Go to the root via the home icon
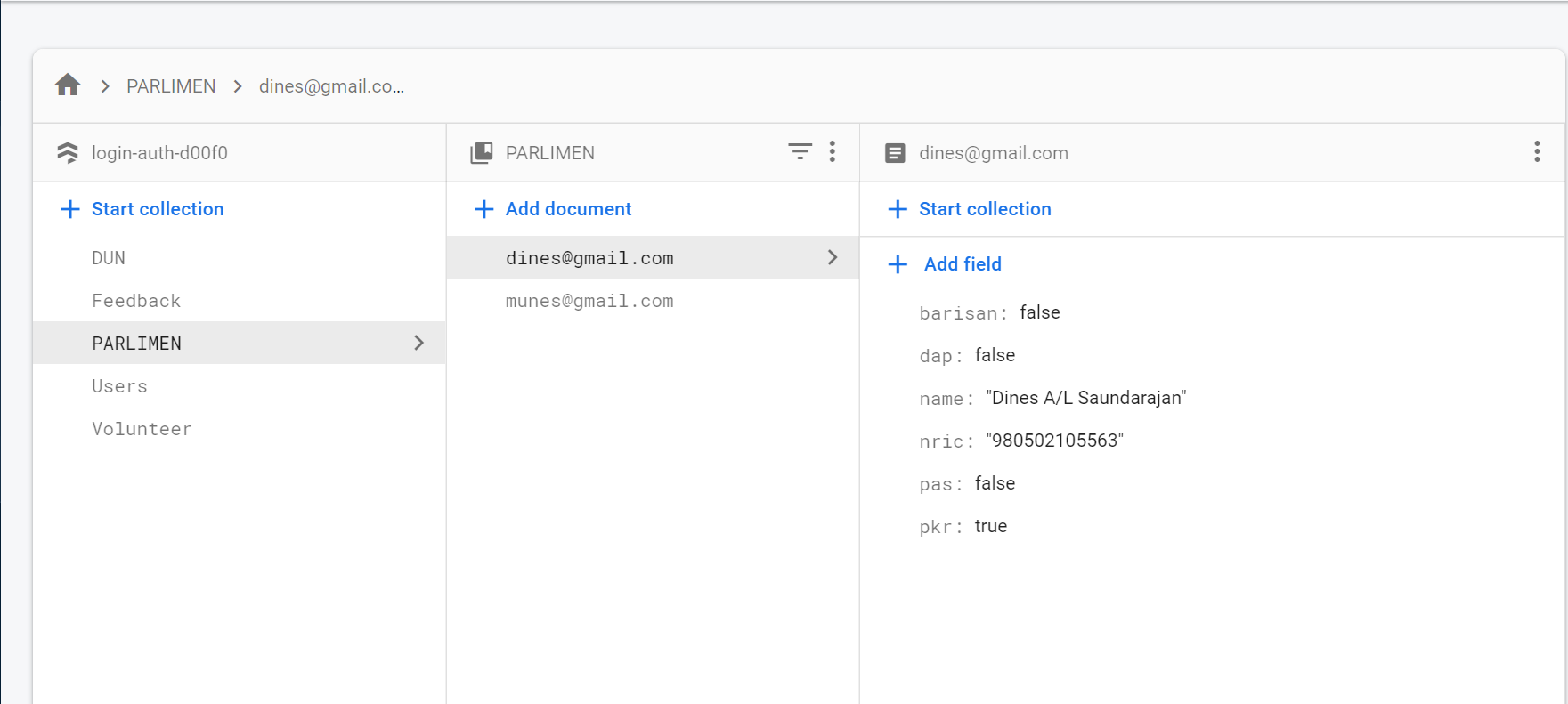This screenshot has height=704, width=1568. tap(68, 85)
